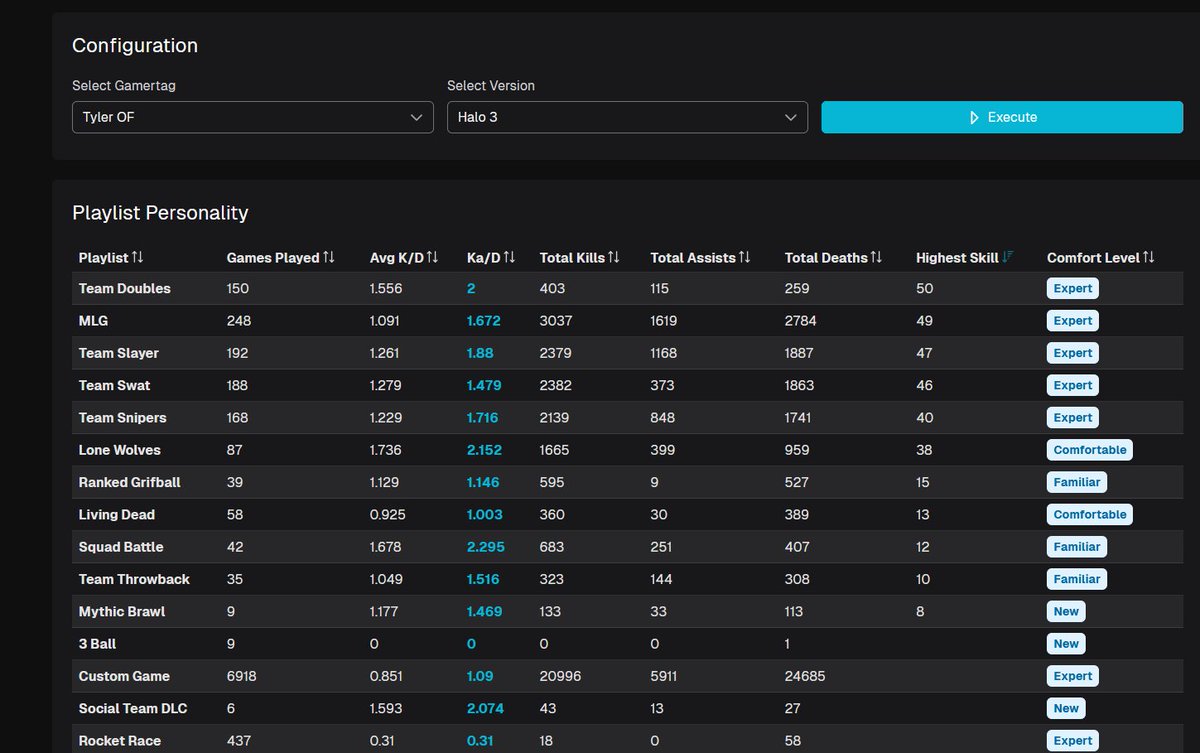Select the Squad Battle playlist name
This screenshot has height=753, width=1200.
(x=121, y=547)
